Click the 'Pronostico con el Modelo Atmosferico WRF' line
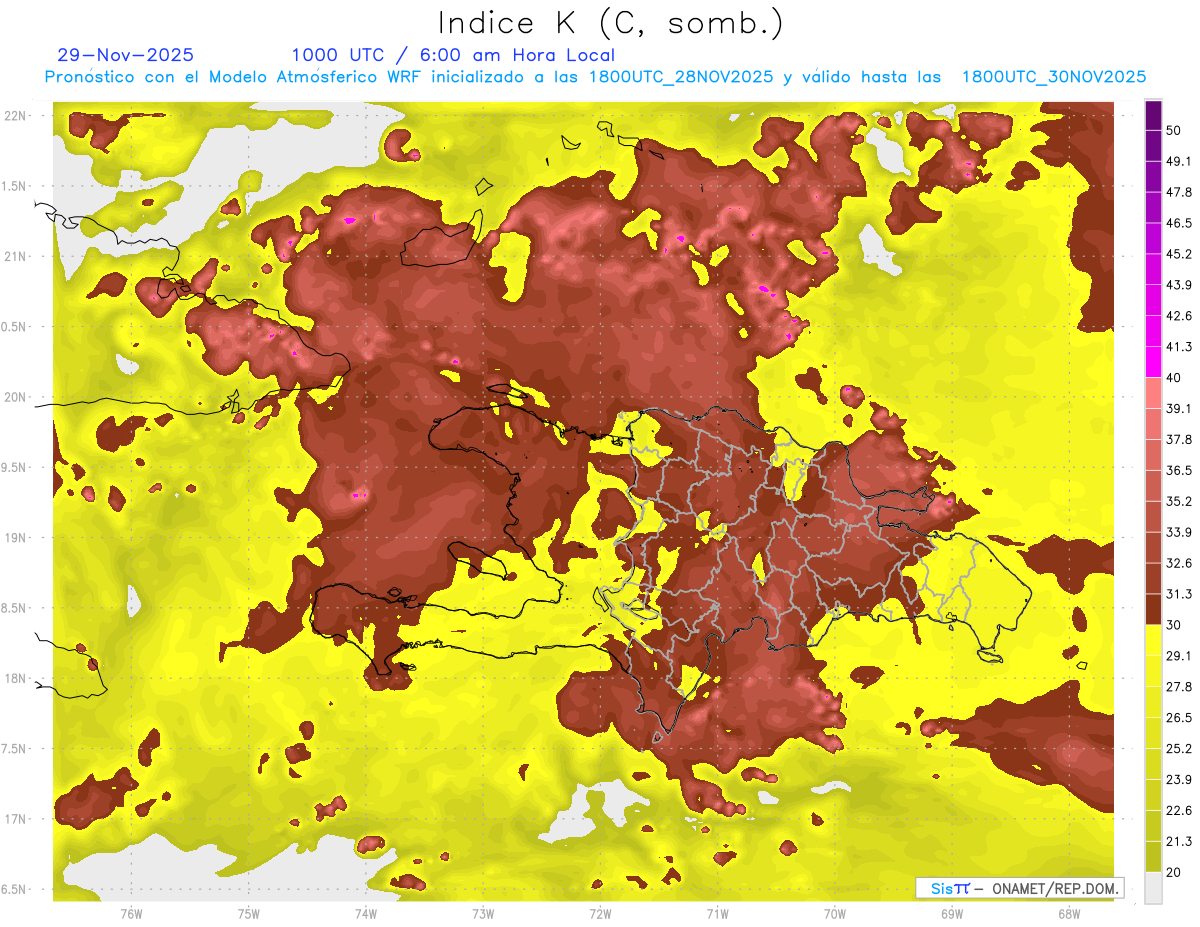Screen dimensions: 1200x927 point(596,77)
